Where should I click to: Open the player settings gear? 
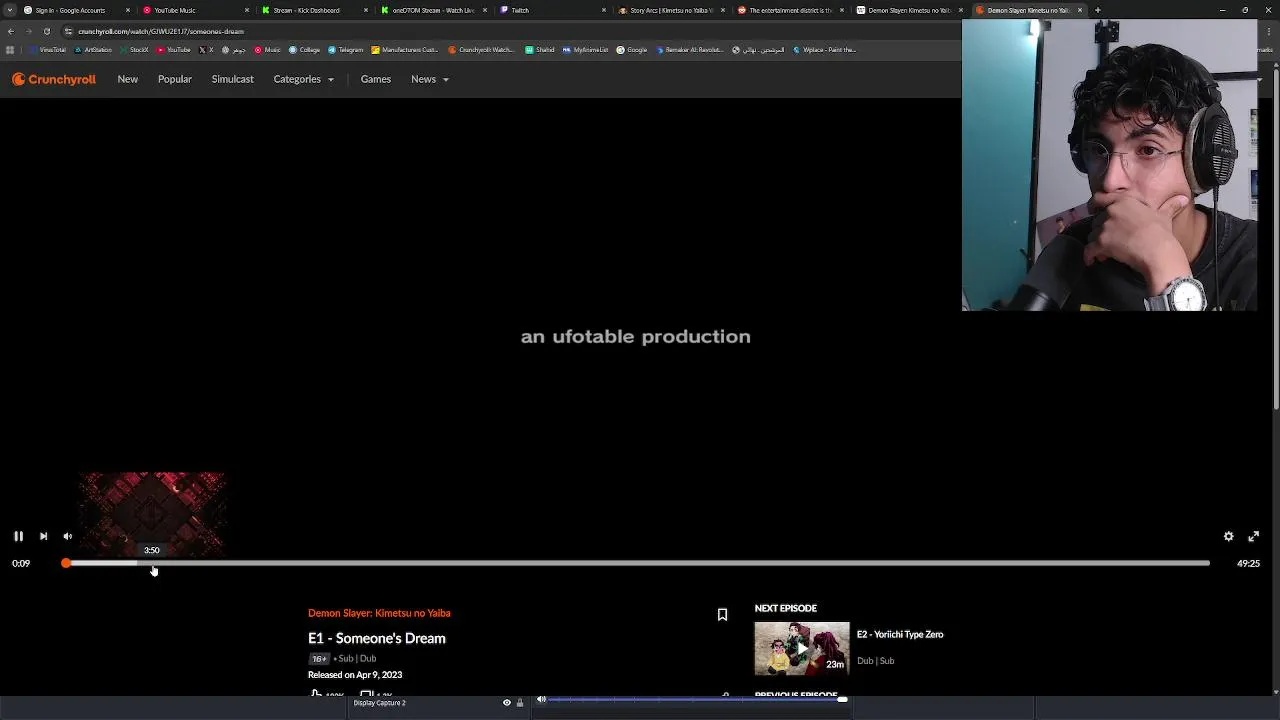[x=1229, y=537]
